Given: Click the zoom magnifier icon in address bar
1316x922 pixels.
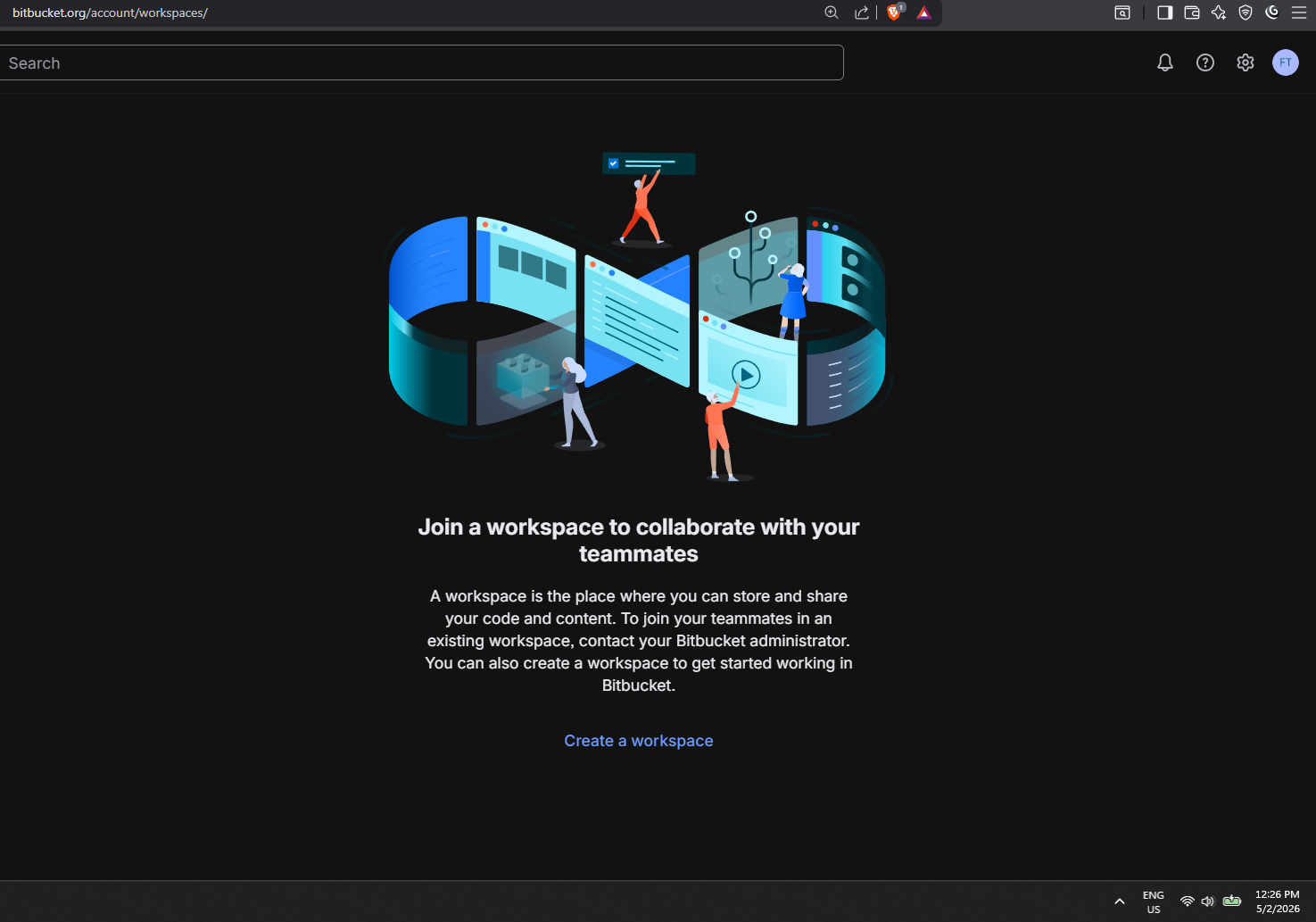Looking at the screenshot, I should 832,12.
